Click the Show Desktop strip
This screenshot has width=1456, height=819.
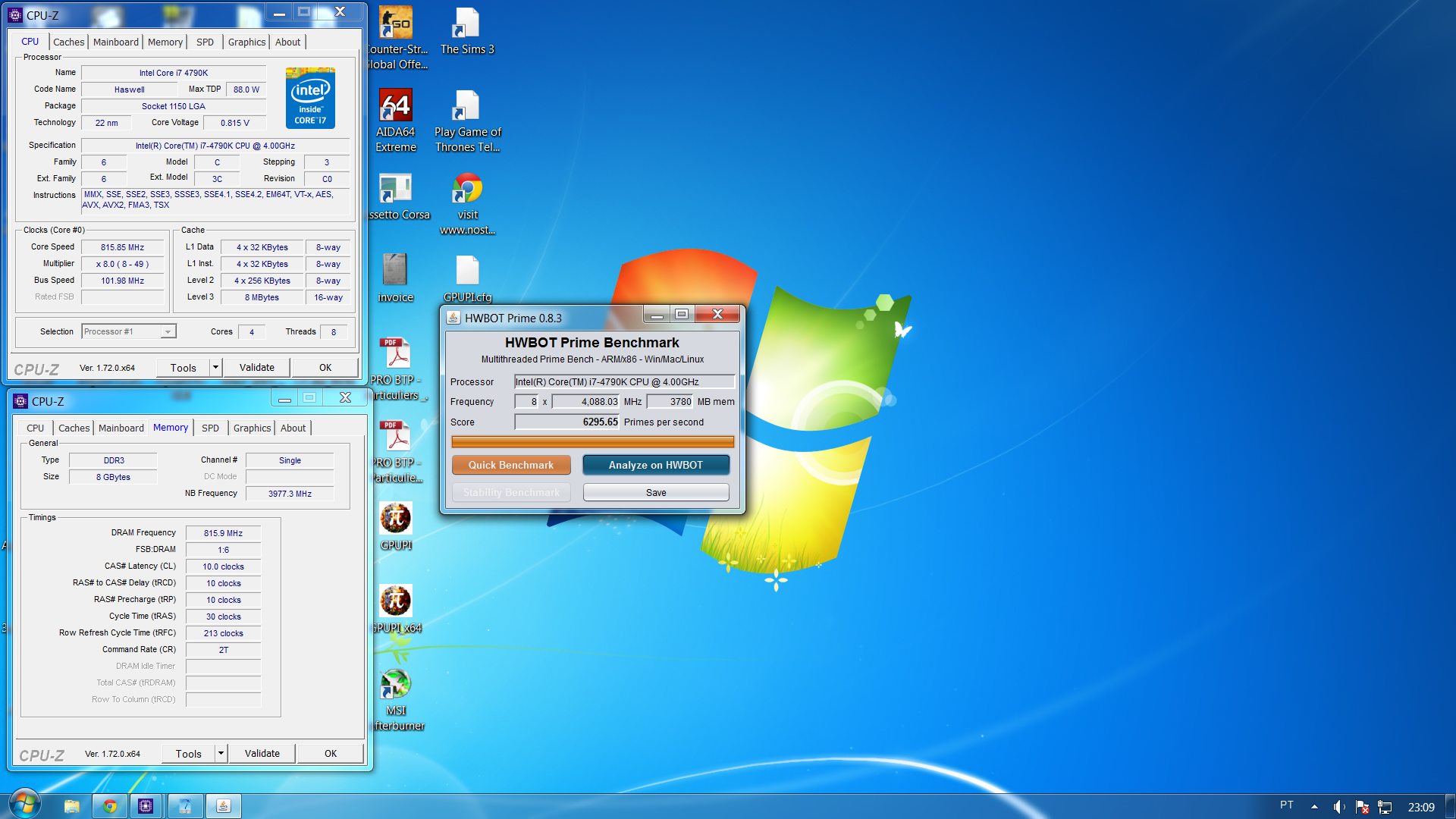[1450, 806]
